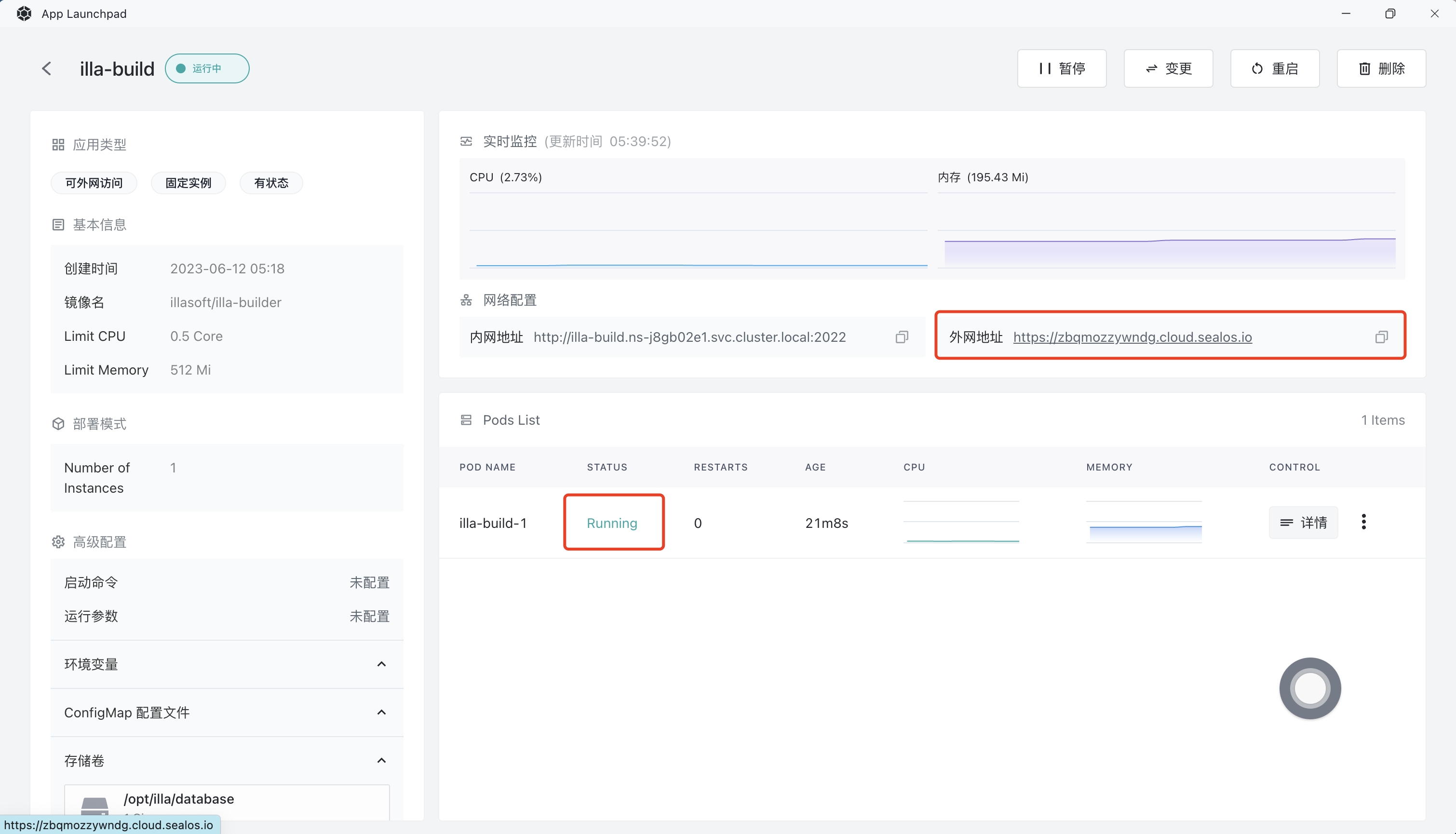1456x834 pixels.
Task: Click the 1 Items count label
Action: coord(1383,420)
